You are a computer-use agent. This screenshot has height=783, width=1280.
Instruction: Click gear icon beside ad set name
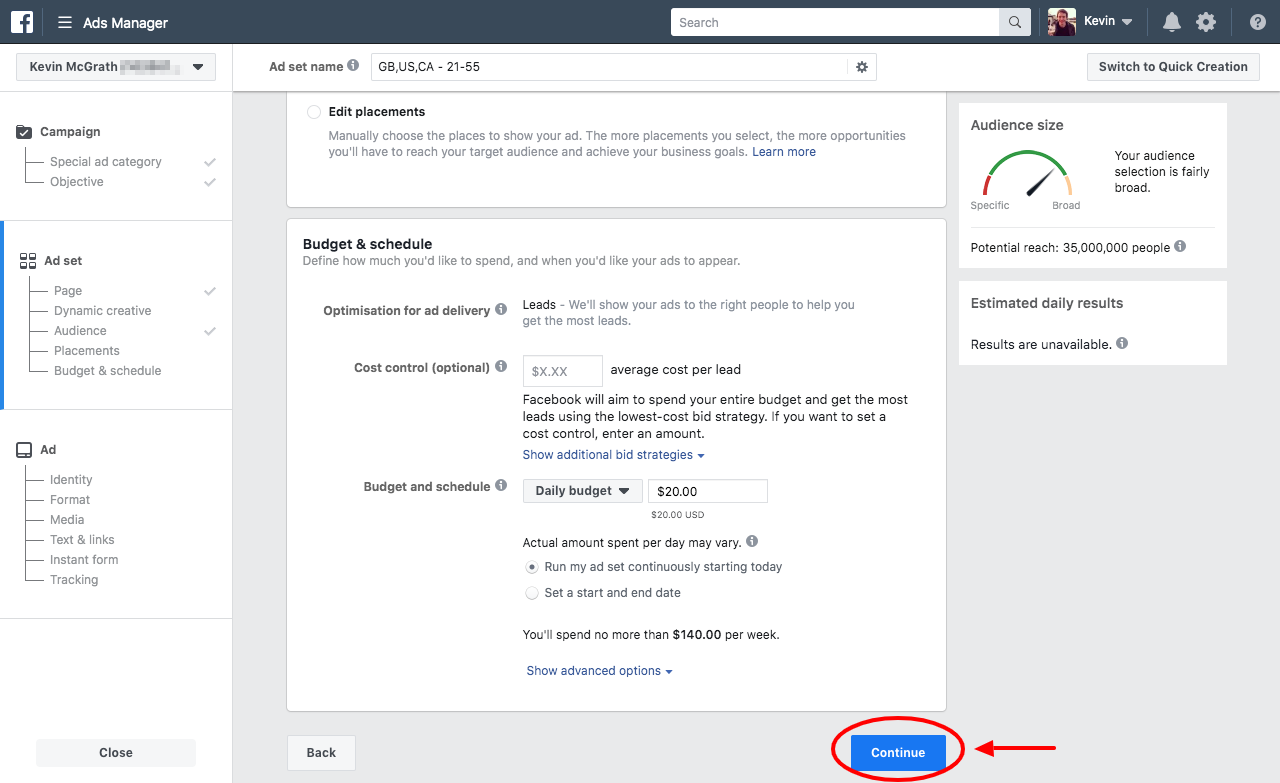coord(862,67)
